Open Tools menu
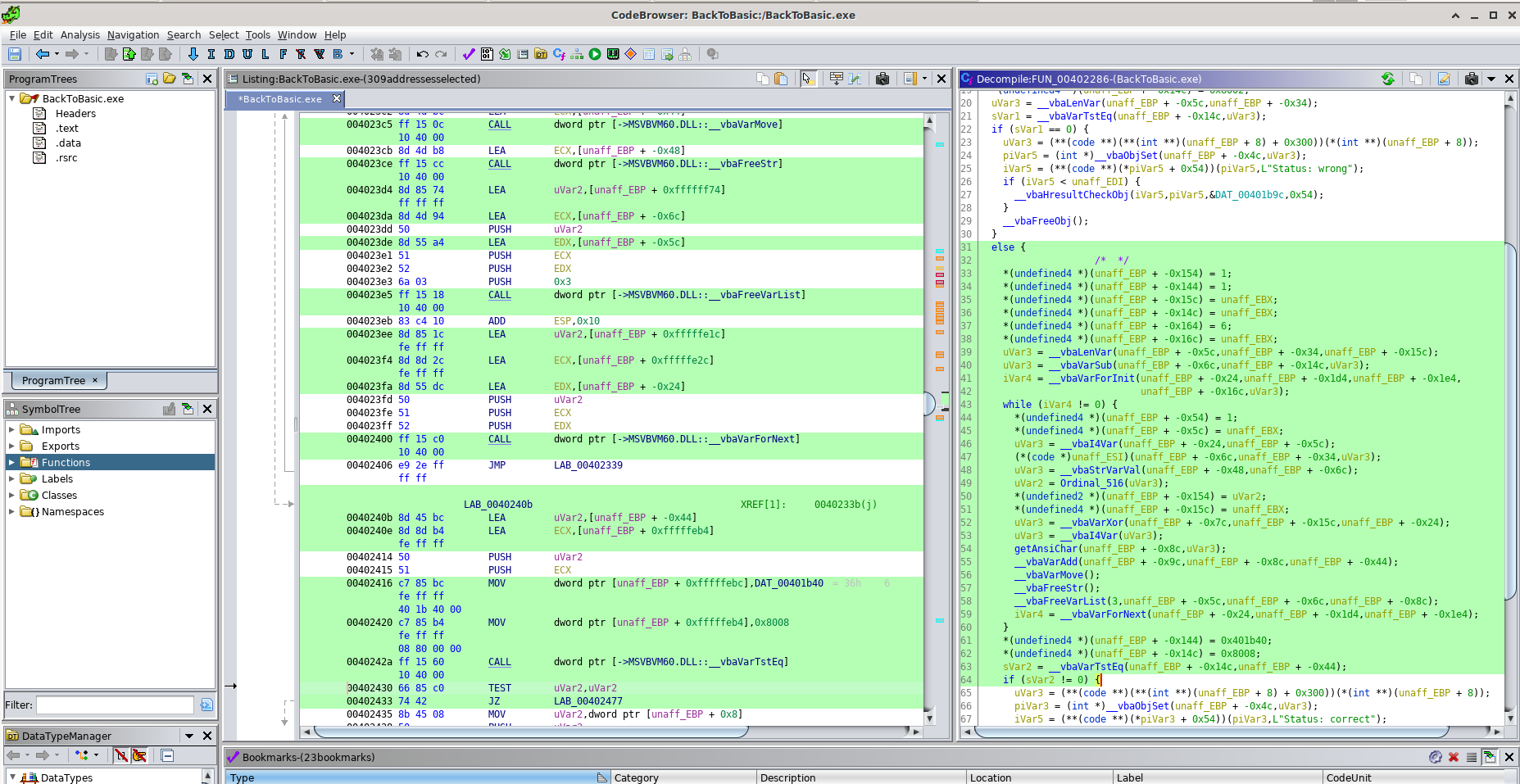This screenshot has height=784, width=1520. click(257, 35)
